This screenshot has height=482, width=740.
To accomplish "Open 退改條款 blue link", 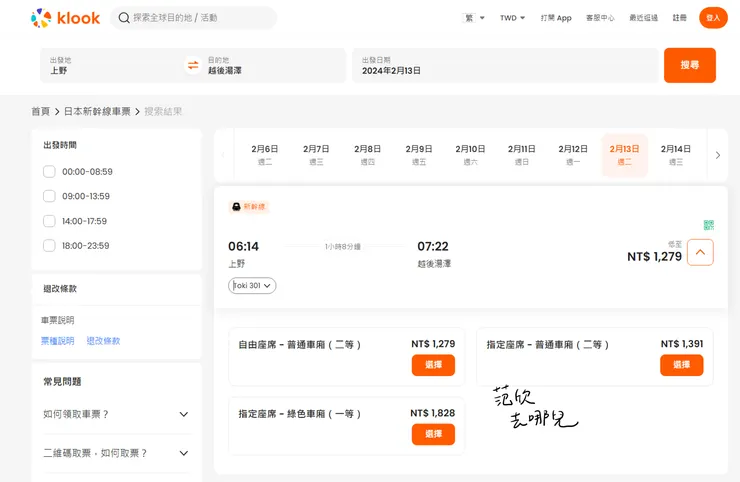I will [103, 341].
